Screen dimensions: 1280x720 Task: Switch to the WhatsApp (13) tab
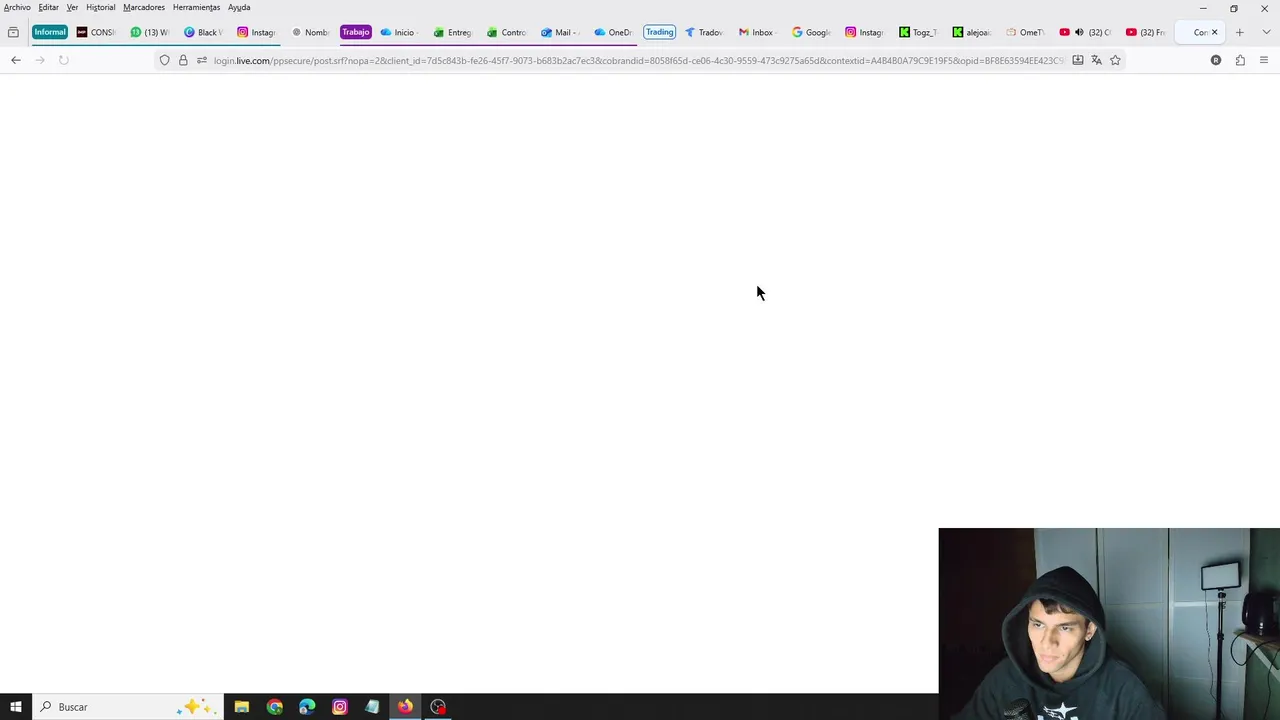(x=150, y=32)
